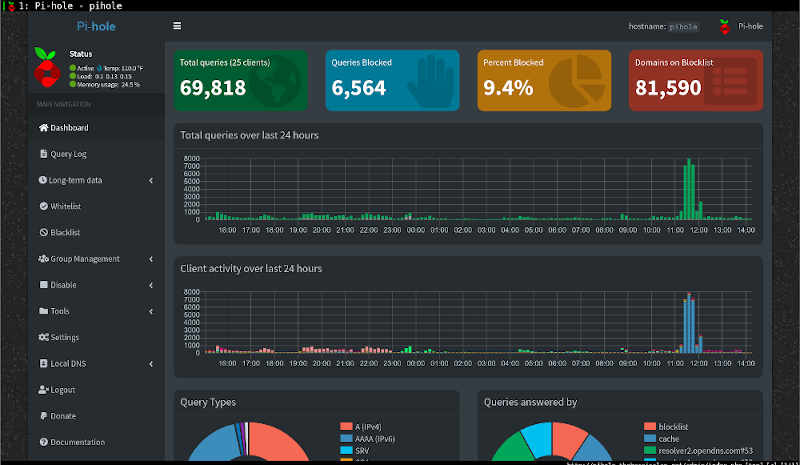Screen dimensions: 800x465
Task: Click the Dashboard home icon
Action: pyautogui.click(x=43, y=128)
